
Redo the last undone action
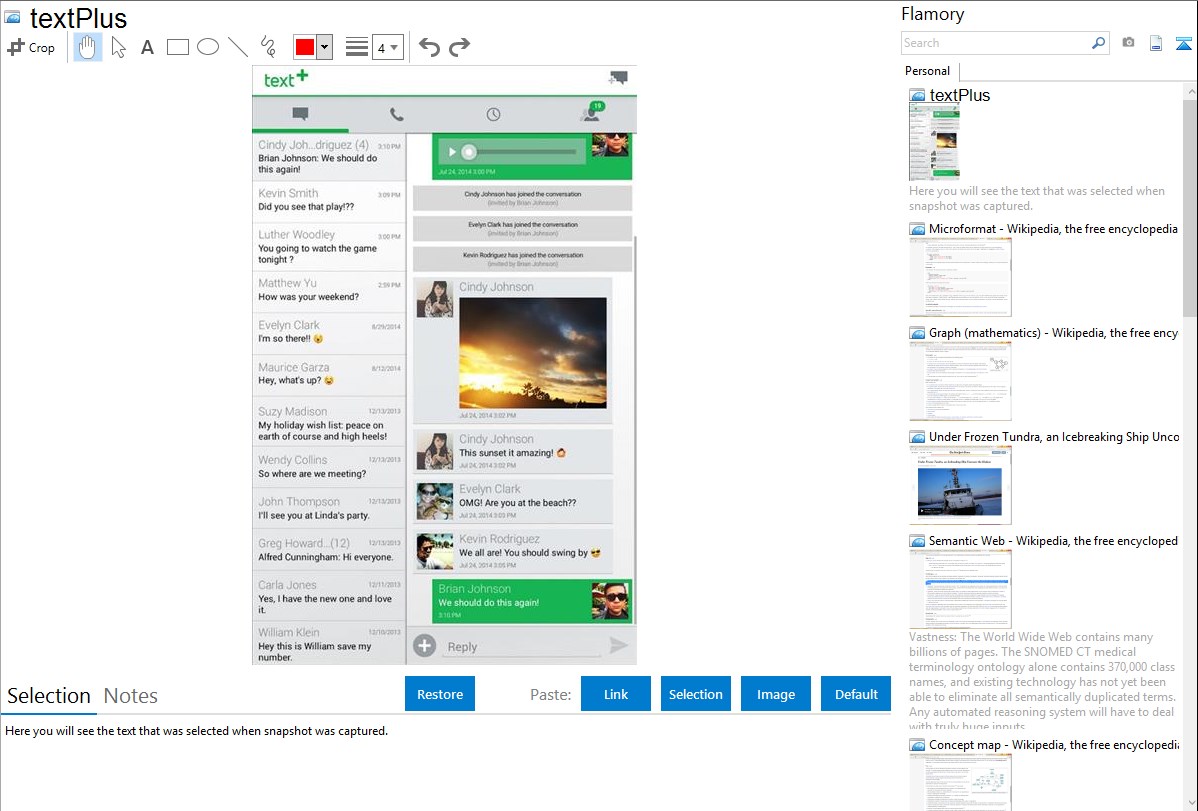pos(459,47)
